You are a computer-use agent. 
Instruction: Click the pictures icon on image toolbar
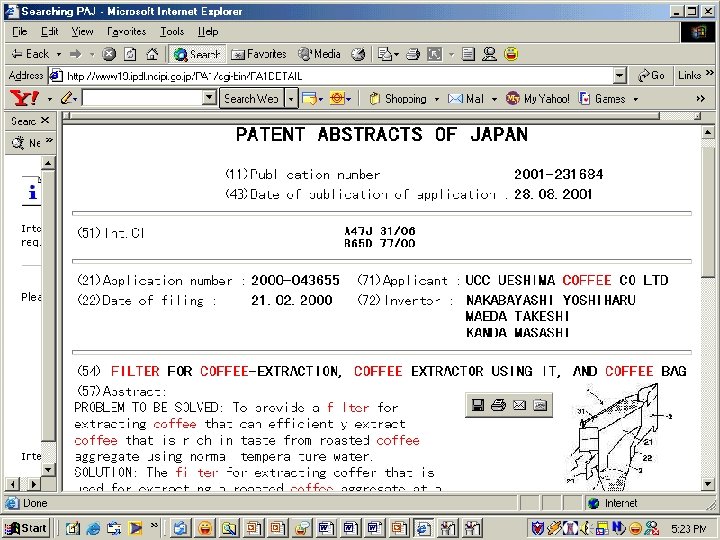(x=540, y=405)
